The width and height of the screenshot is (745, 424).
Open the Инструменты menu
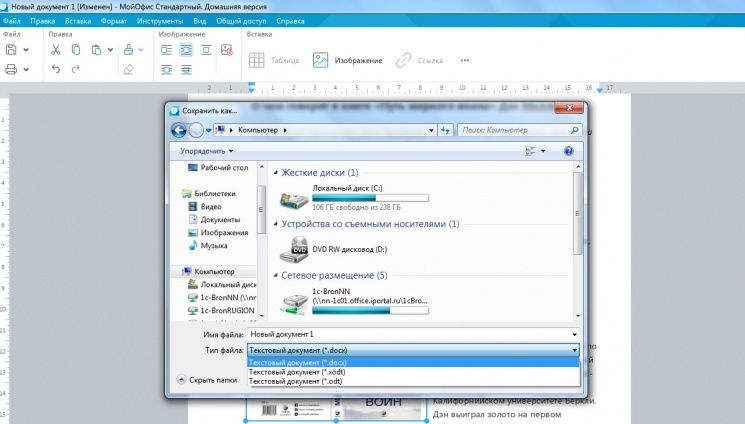(x=160, y=21)
